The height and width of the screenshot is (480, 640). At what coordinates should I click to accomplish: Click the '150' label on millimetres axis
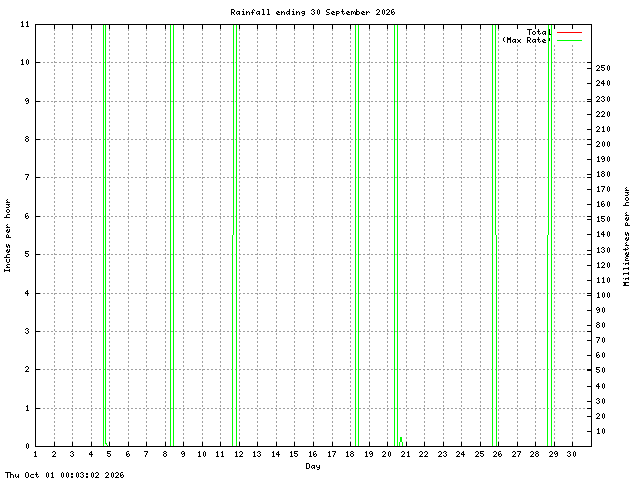point(603,219)
